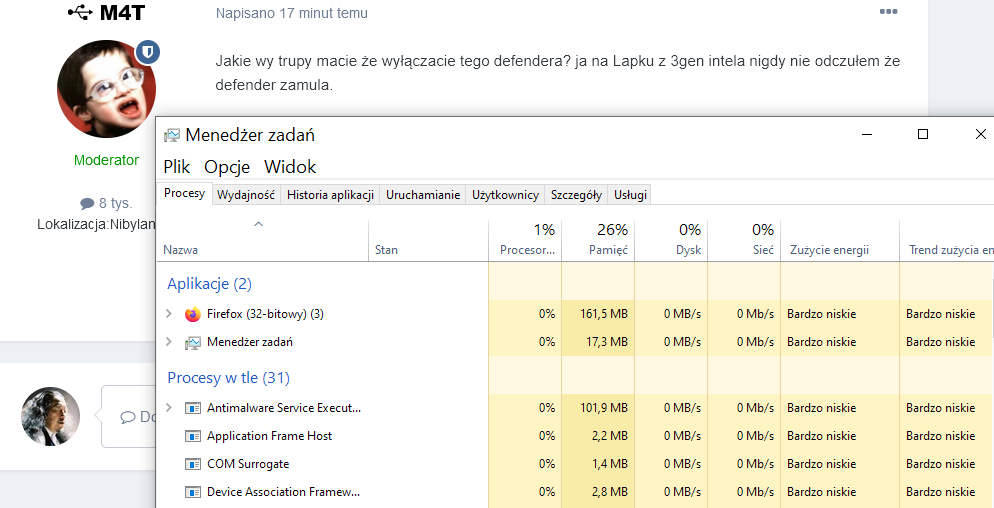Click the Moderator rank label

[106, 160]
